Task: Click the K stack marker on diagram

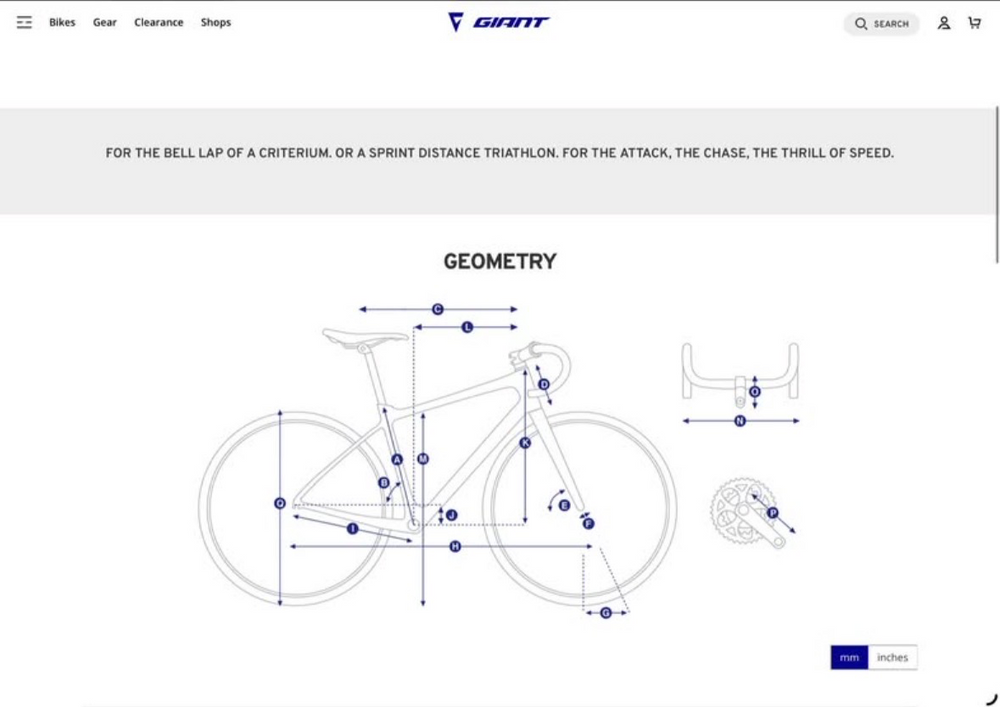Action: click(525, 442)
